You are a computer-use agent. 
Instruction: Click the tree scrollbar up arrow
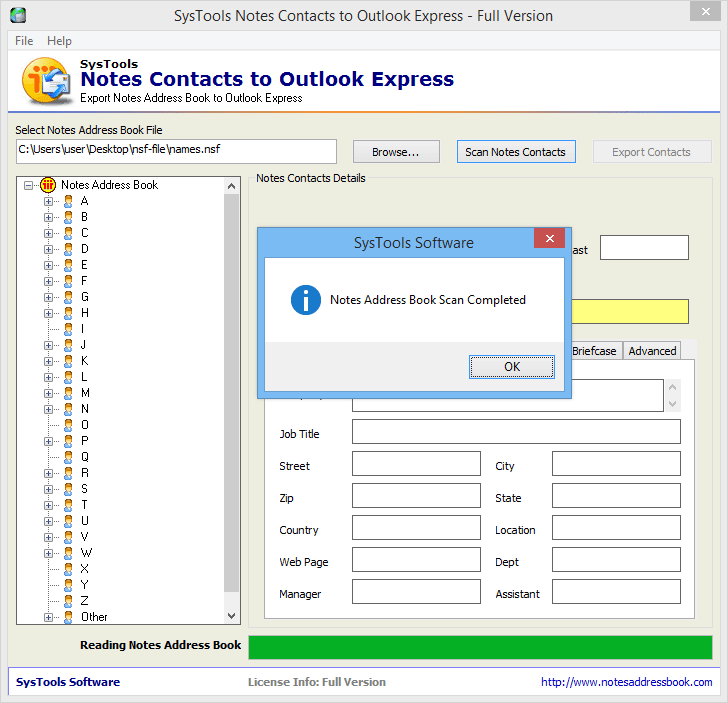tap(232, 186)
